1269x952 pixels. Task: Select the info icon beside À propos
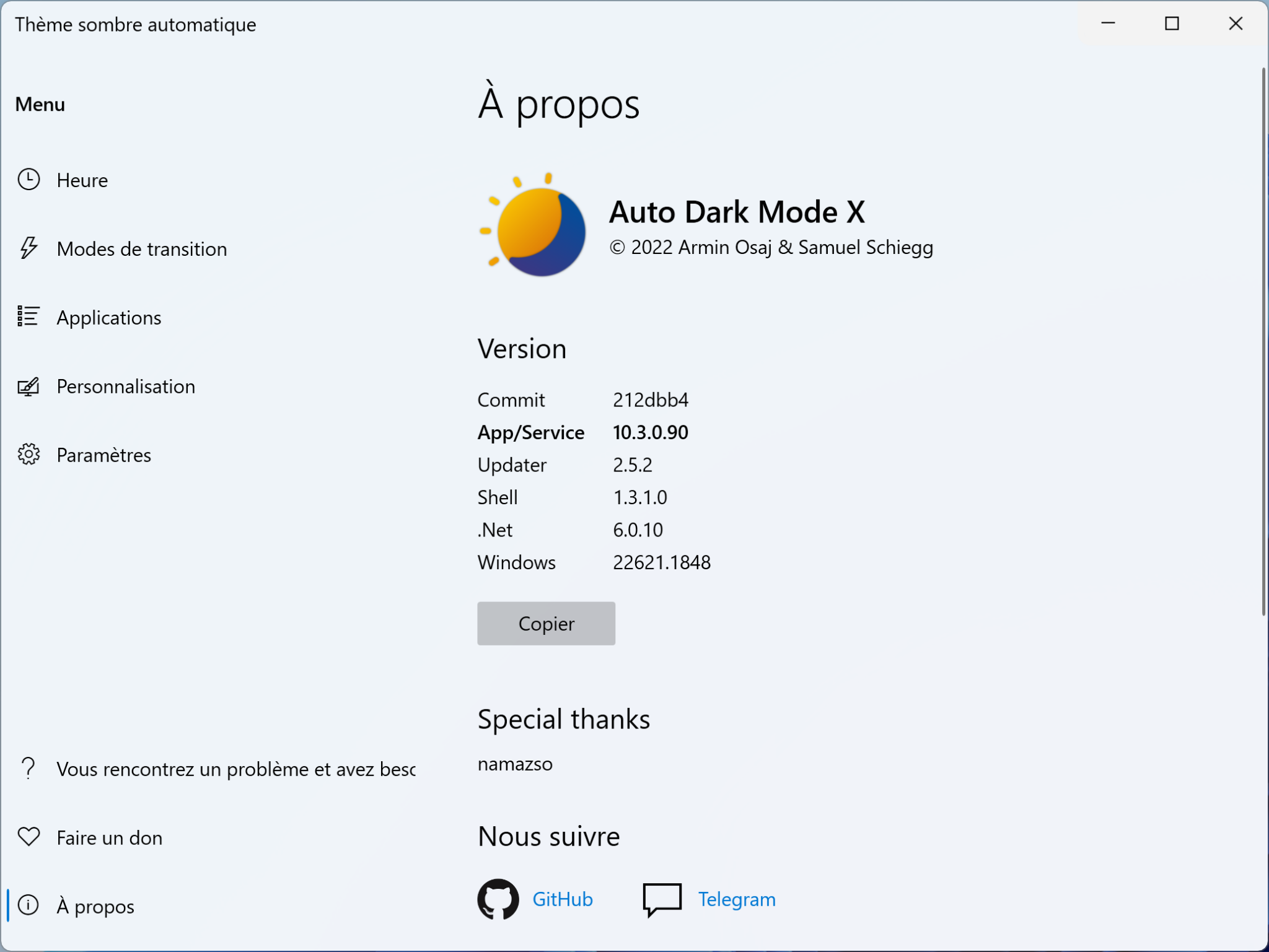pyautogui.click(x=29, y=906)
